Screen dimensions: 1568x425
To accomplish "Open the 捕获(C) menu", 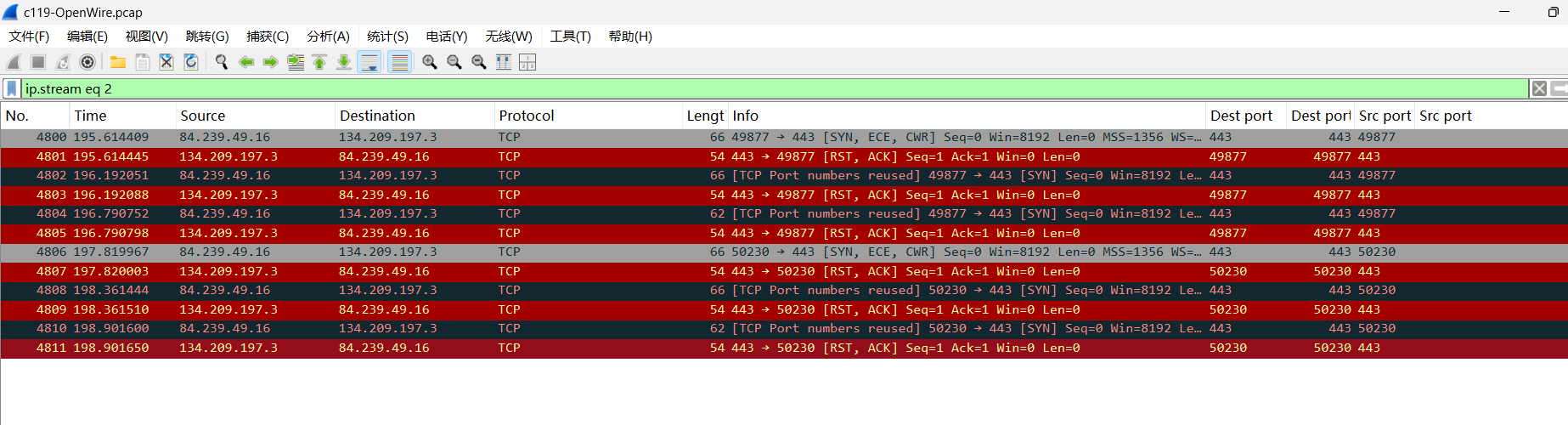I will click(268, 37).
